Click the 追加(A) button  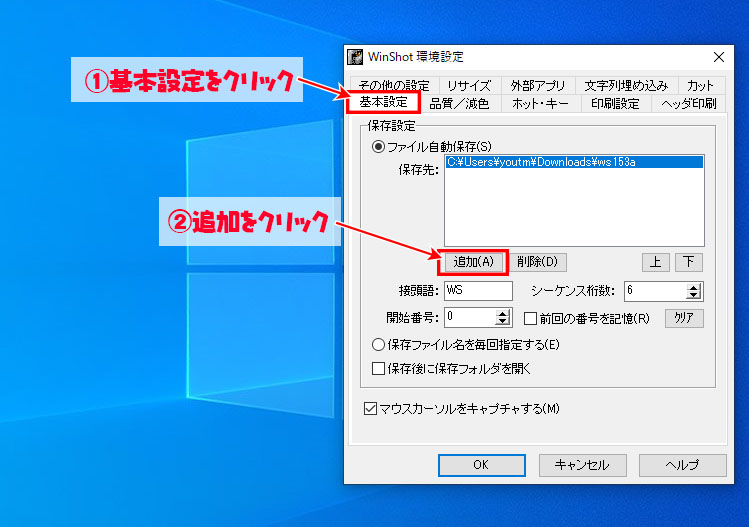(473, 262)
